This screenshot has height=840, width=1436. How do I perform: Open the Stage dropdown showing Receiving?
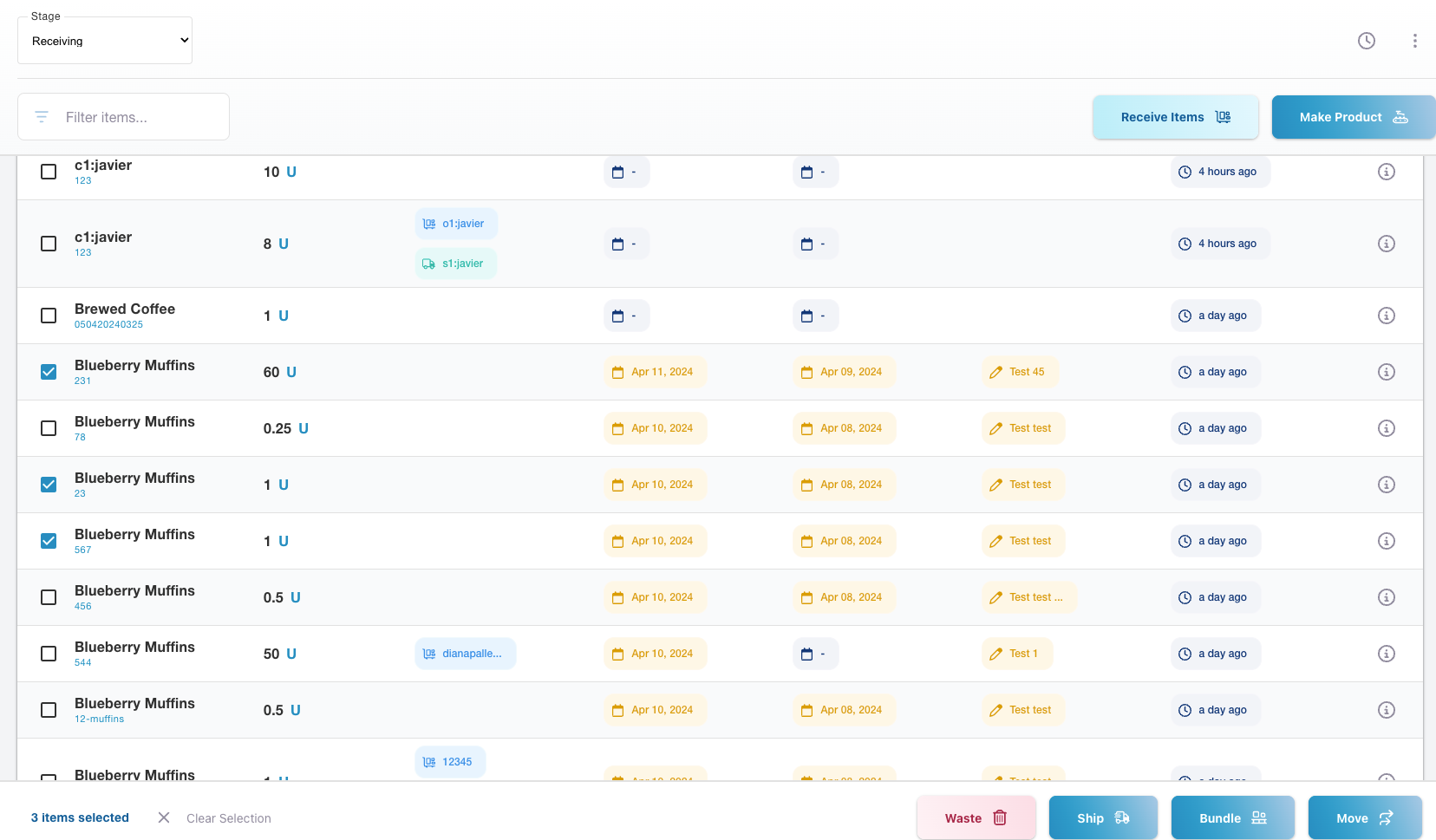pyautogui.click(x=105, y=41)
